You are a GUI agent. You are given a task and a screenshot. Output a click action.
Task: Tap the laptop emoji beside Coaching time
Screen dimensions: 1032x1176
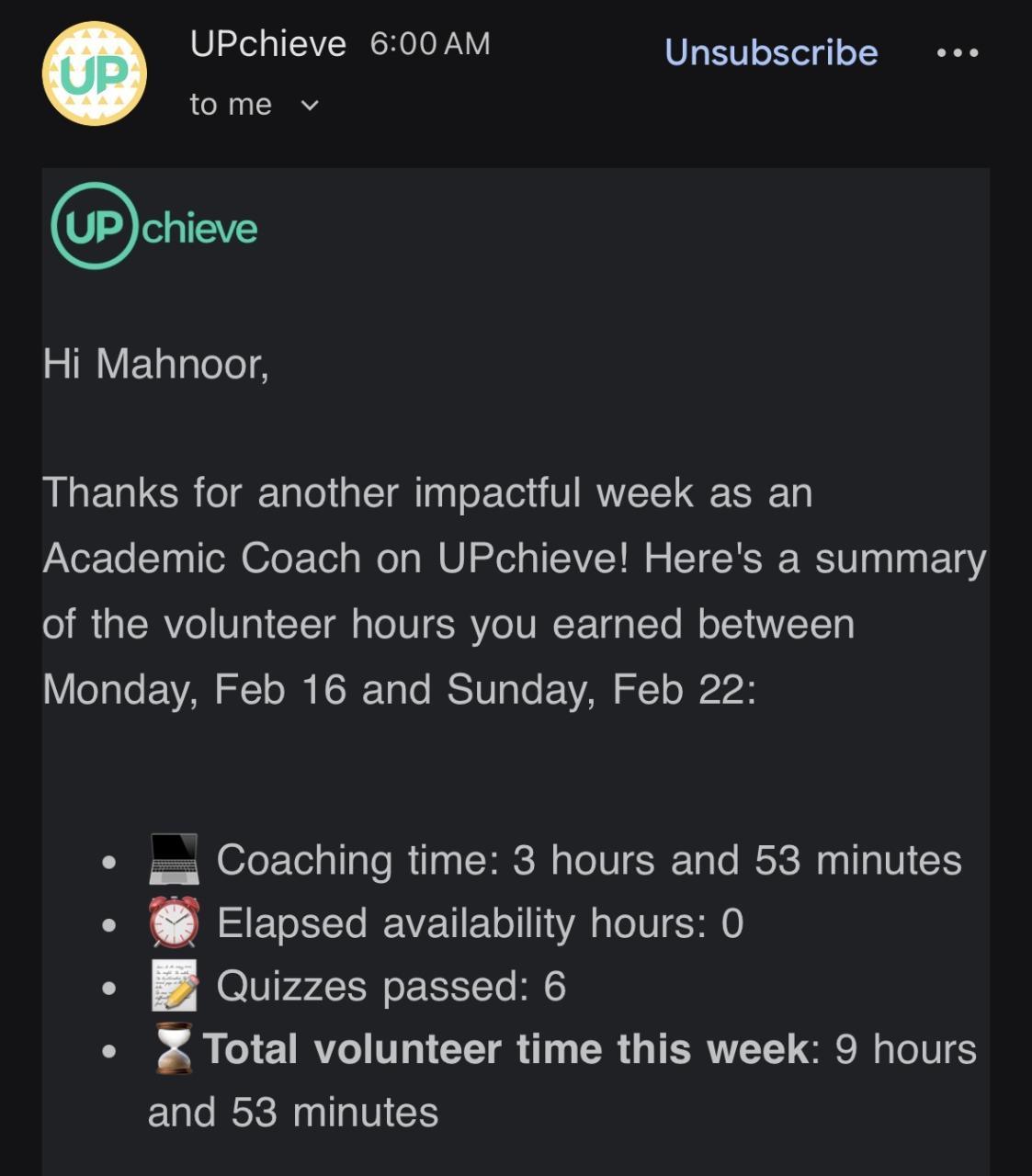point(174,860)
